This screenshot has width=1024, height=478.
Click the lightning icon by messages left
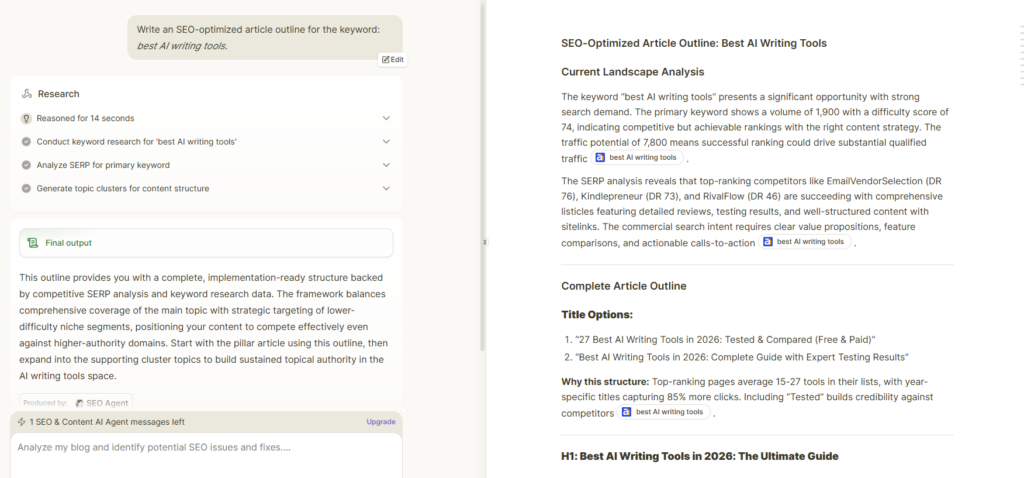[22, 422]
